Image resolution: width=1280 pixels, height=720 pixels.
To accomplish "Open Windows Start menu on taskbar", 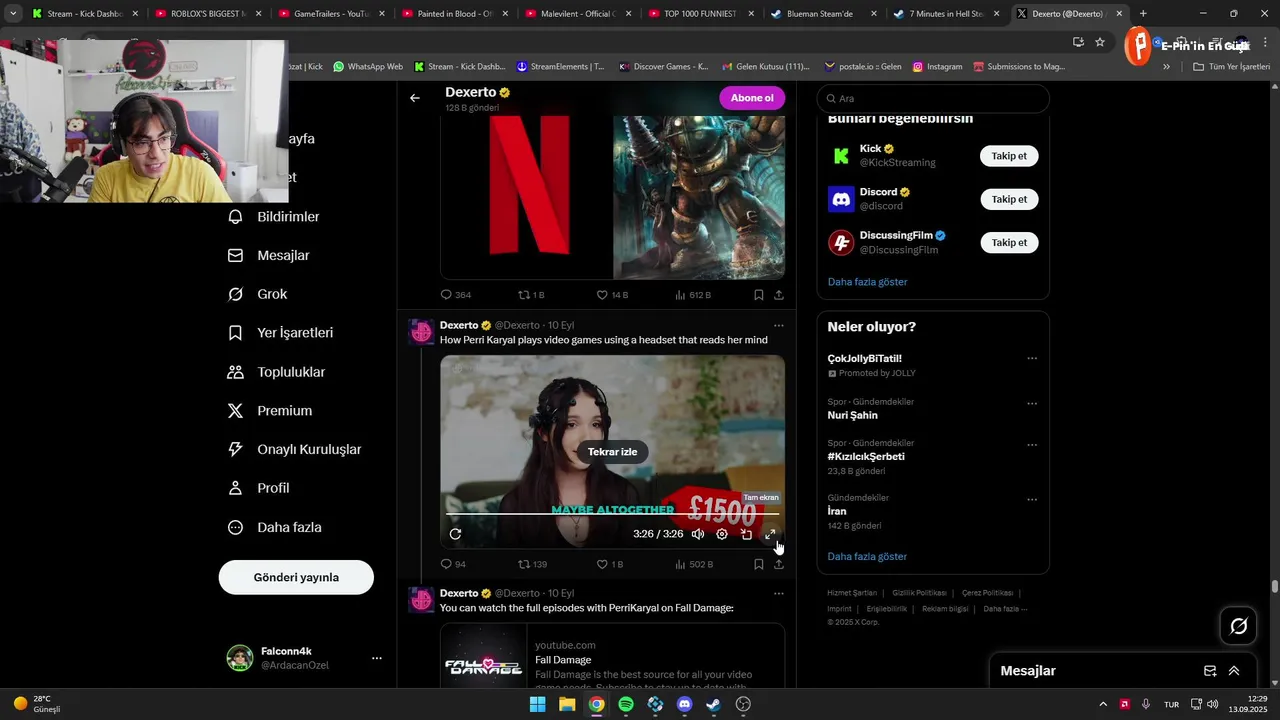I will click(x=537, y=704).
